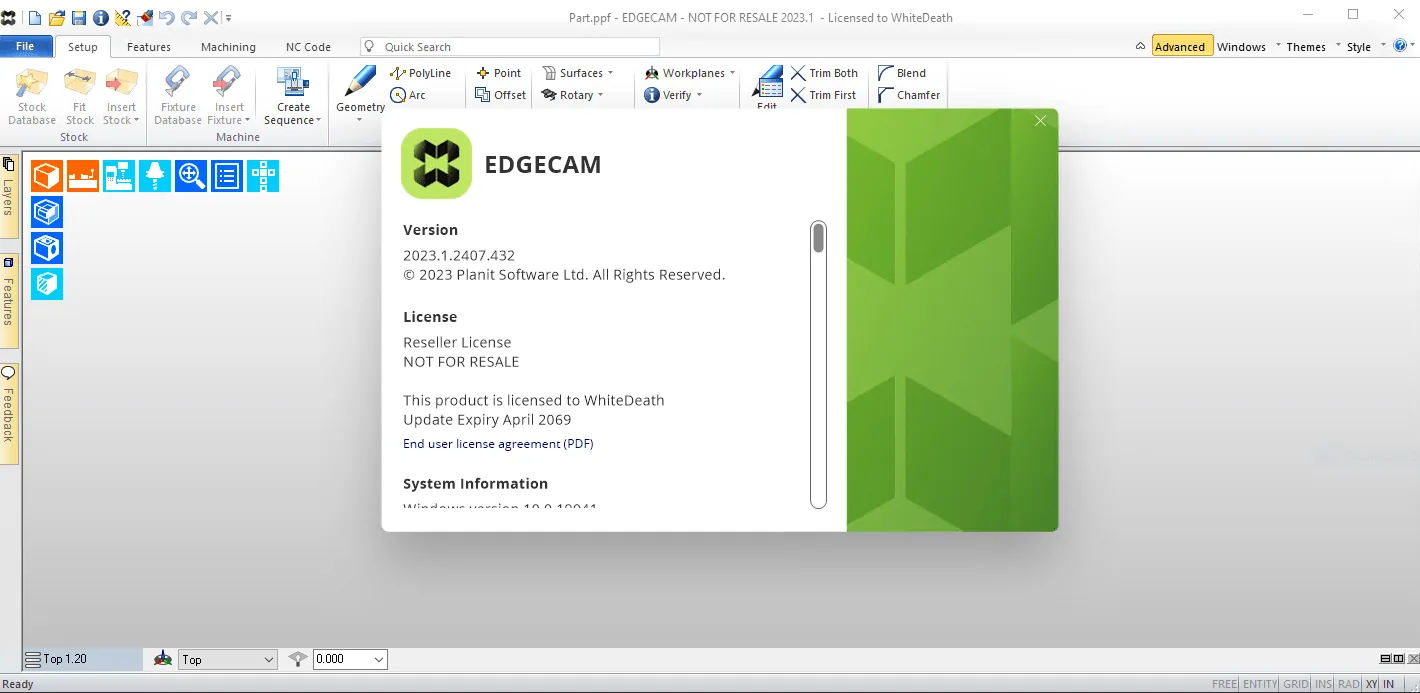1420x693 pixels.
Task: Select the Blend tool
Action: coord(902,73)
